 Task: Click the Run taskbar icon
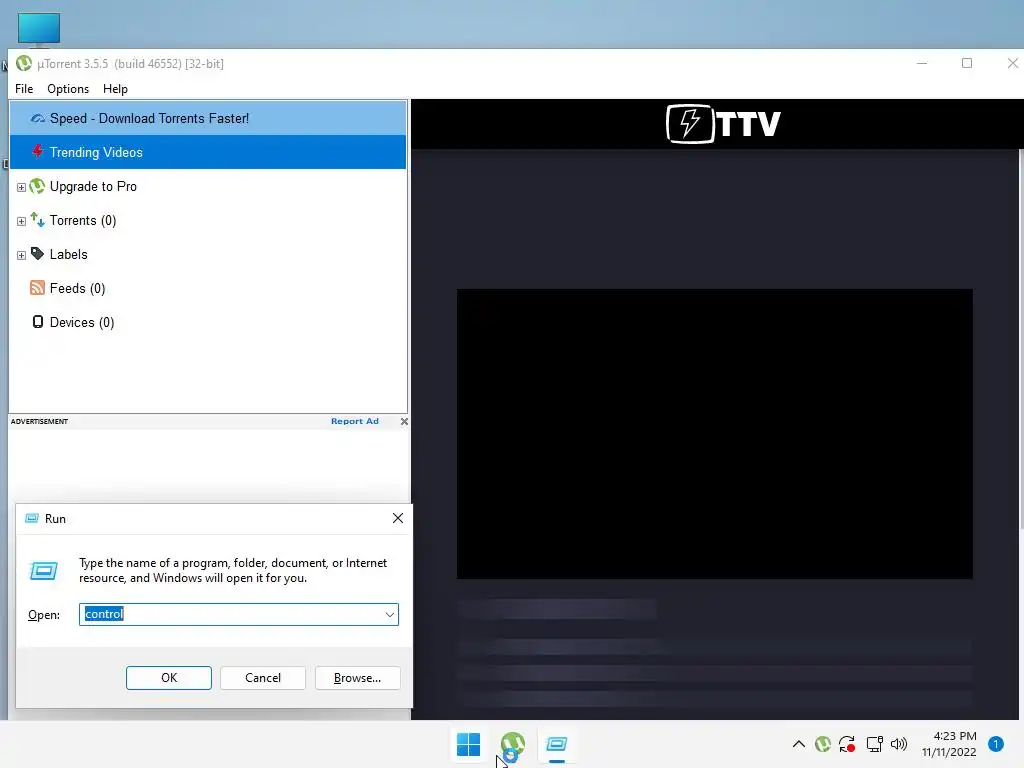coord(556,744)
